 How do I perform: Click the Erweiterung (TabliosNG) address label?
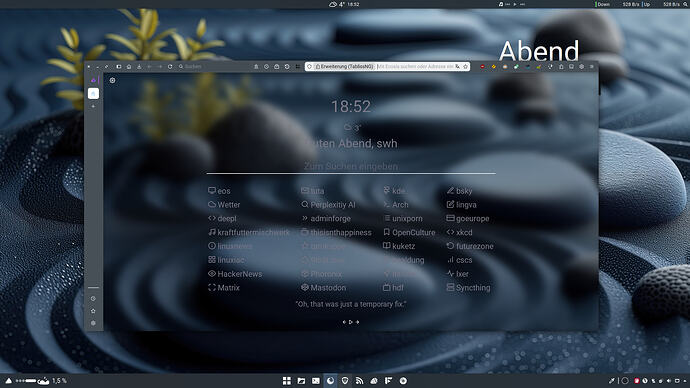pos(344,66)
